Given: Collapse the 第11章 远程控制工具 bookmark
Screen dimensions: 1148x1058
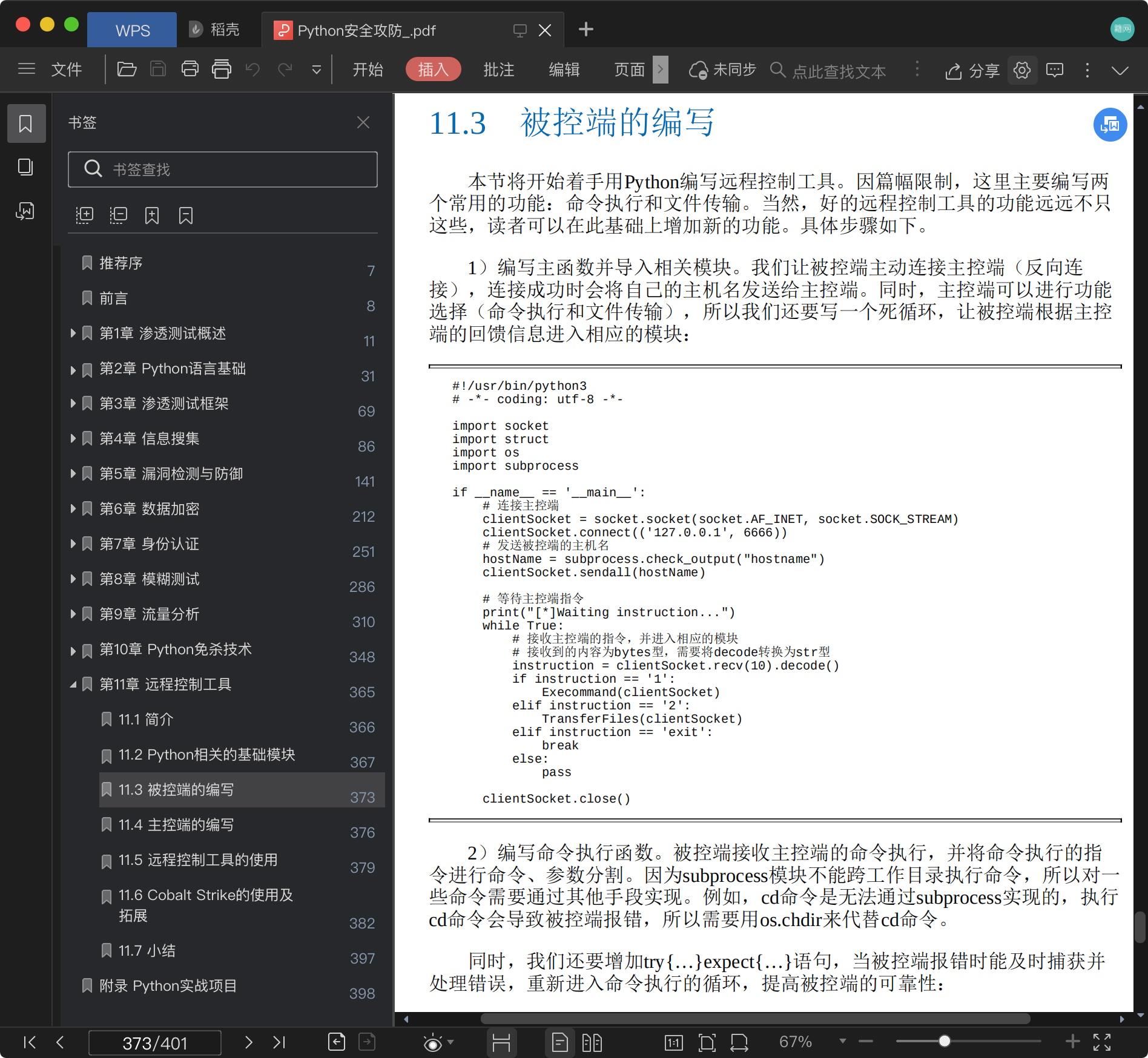Looking at the screenshot, I should (73, 685).
